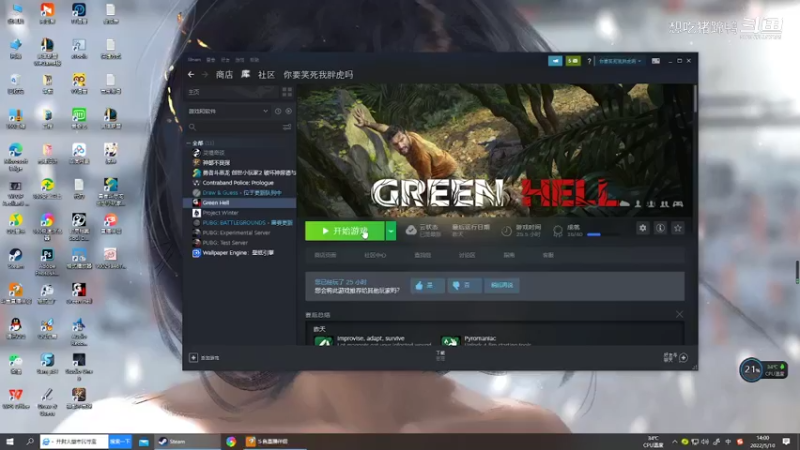Viewport: 800px width, 450px height.
Task: Click the thumbs up recommend button
Action: pyautogui.click(x=427, y=285)
